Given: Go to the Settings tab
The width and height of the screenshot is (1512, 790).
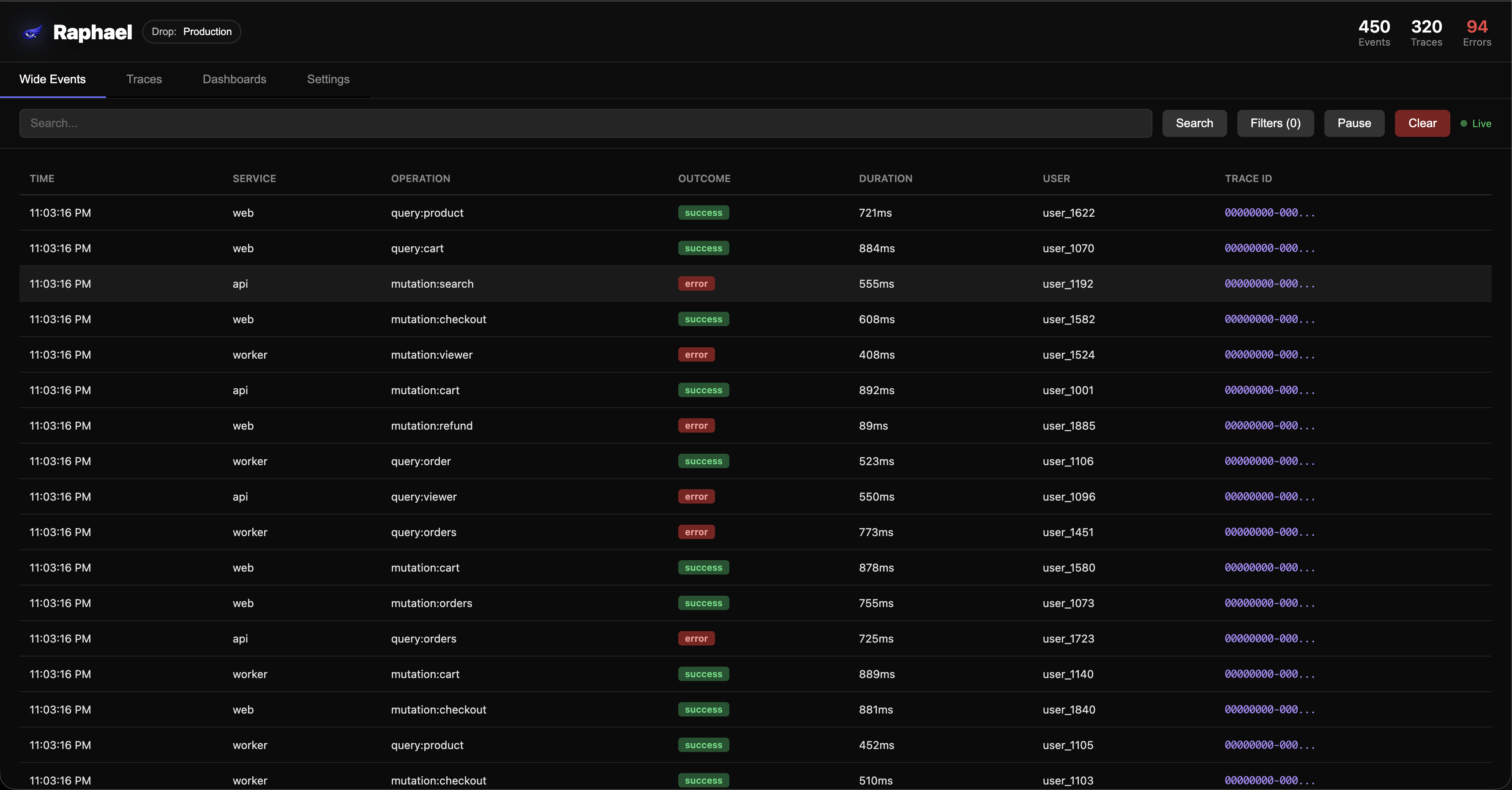Looking at the screenshot, I should click(x=328, y=79).
